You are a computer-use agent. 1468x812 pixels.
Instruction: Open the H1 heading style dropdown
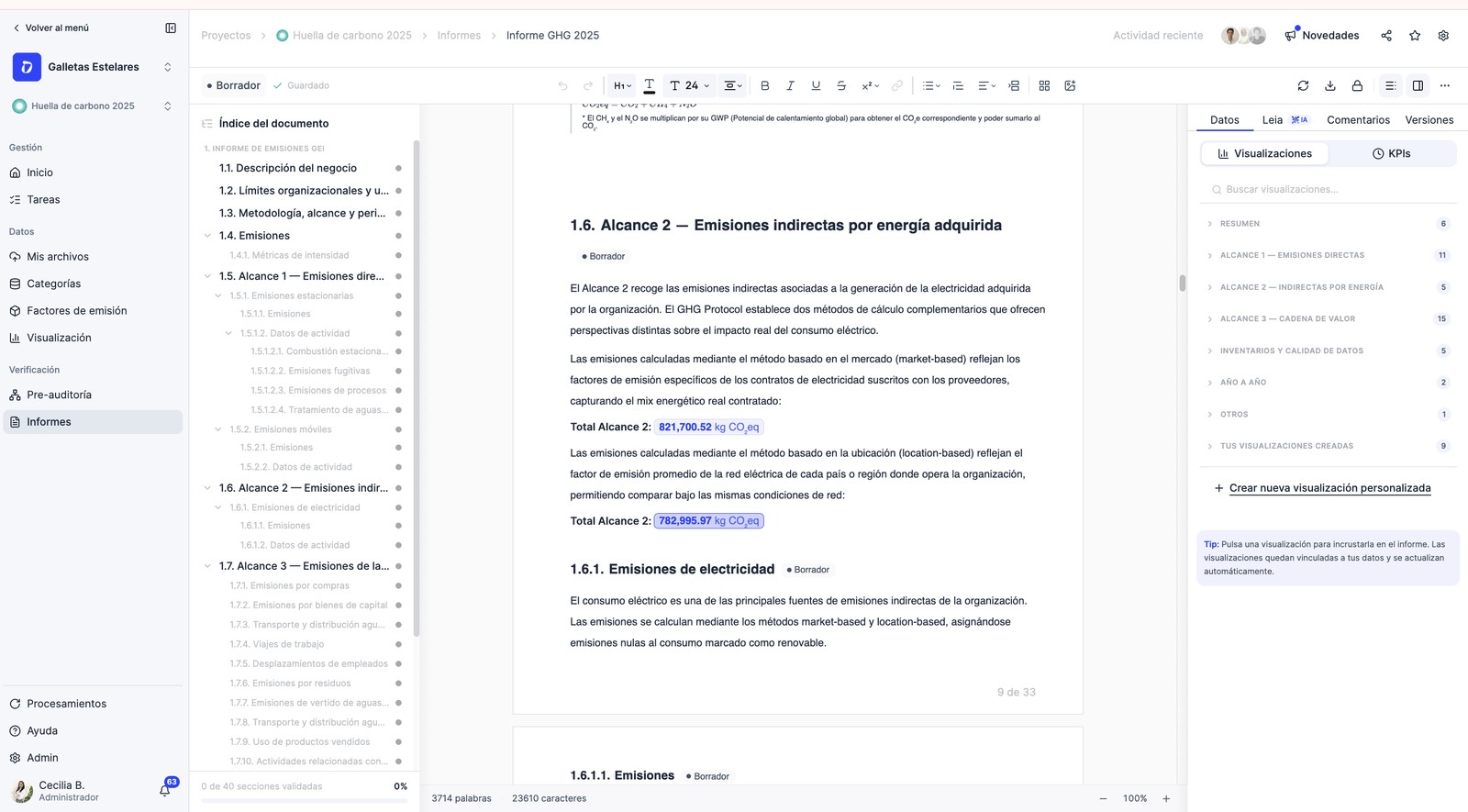coord(622,85)
